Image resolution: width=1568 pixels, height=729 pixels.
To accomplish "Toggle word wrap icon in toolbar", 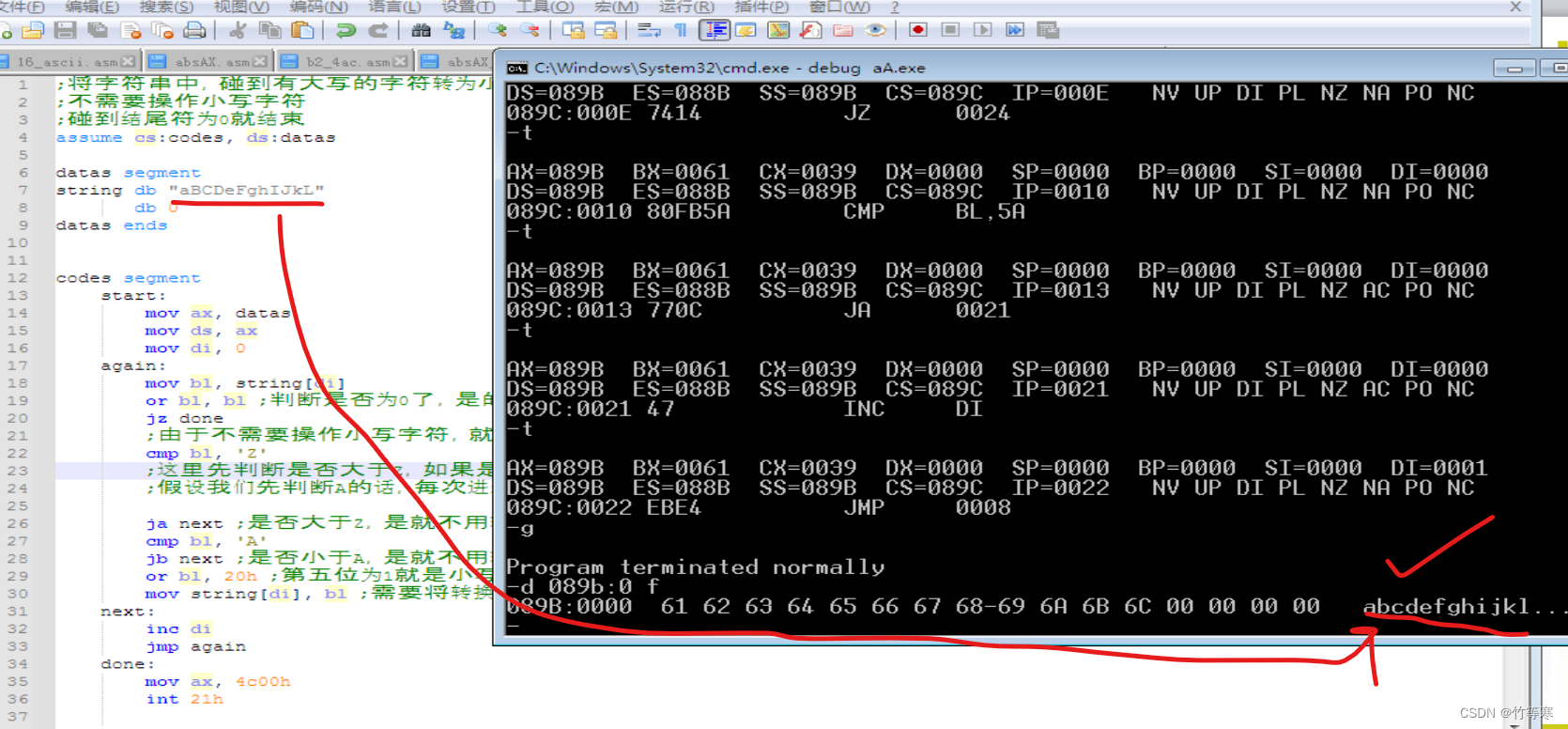I will pos(649,31).
